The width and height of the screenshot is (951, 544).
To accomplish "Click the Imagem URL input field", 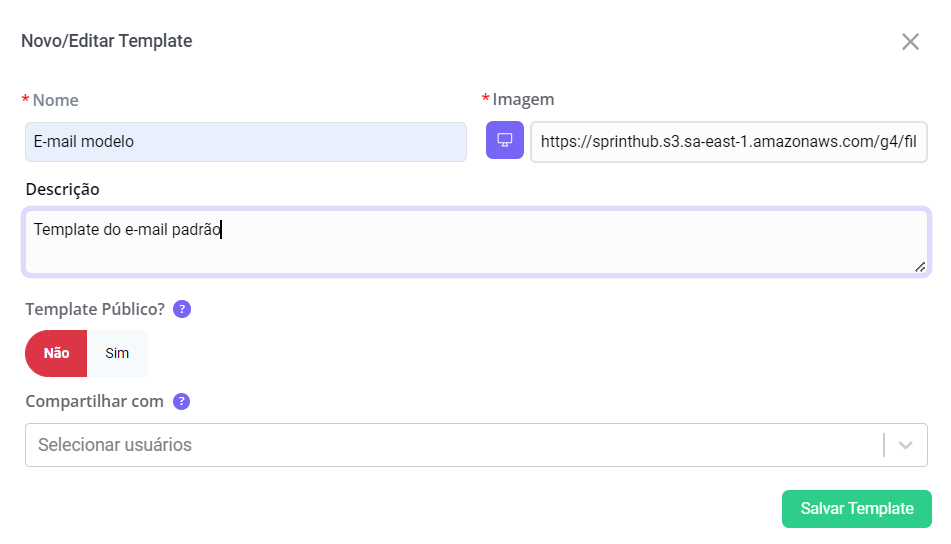I will [728, 142].
